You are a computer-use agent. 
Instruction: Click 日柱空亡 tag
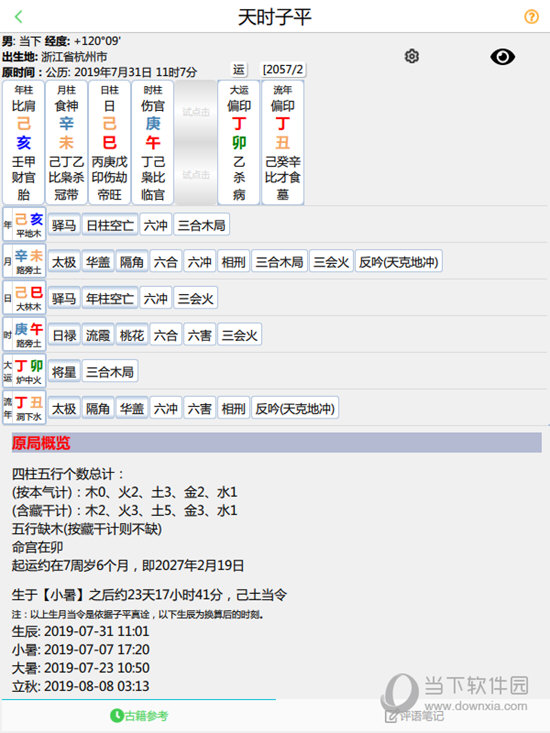point(110,225)
